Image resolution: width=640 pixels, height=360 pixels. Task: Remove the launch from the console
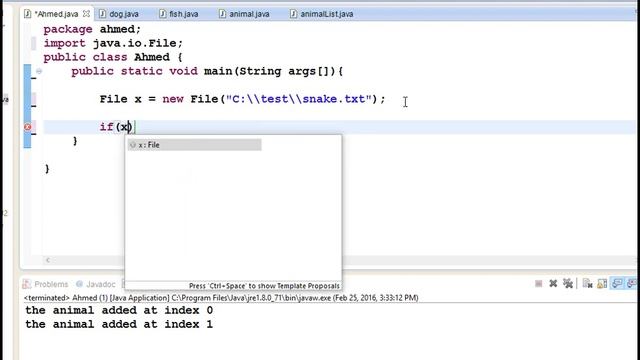tap(553, 284)
